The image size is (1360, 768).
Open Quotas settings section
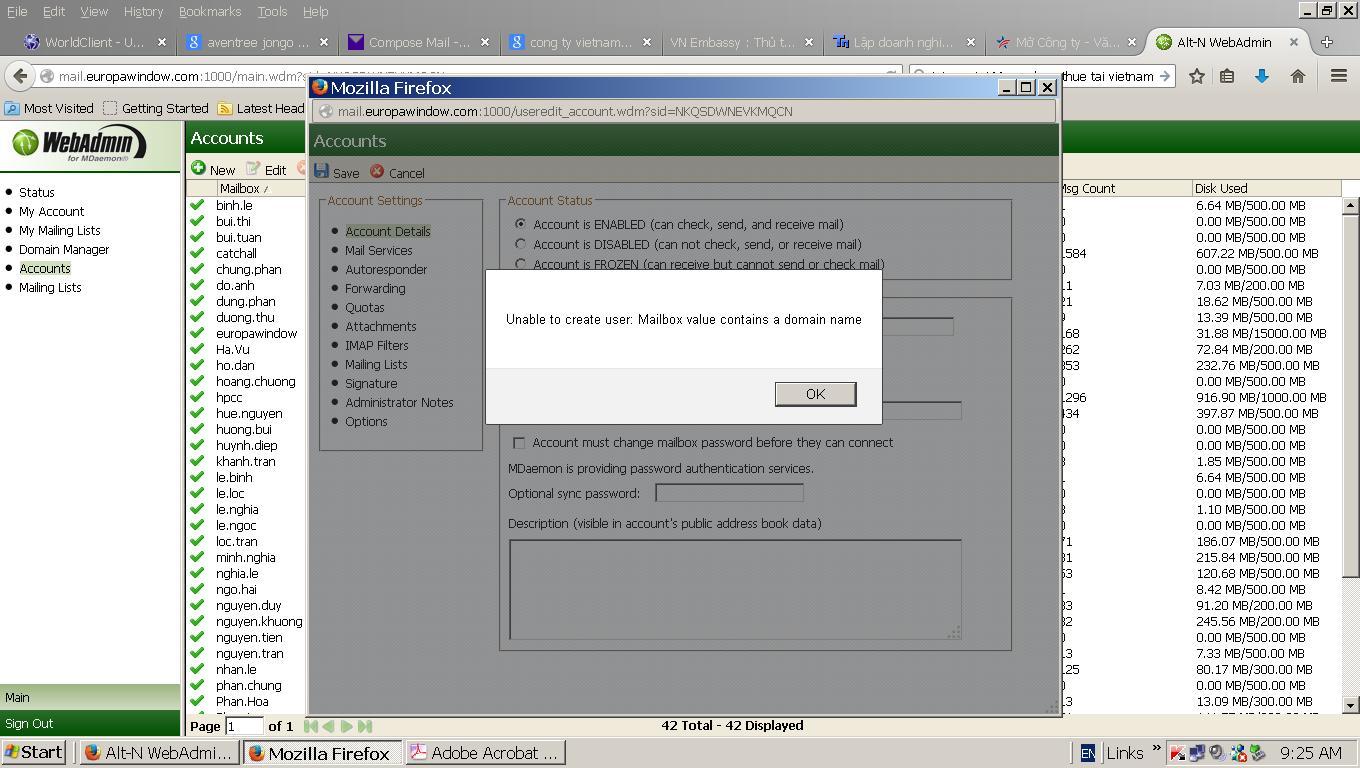click(365, 307)
